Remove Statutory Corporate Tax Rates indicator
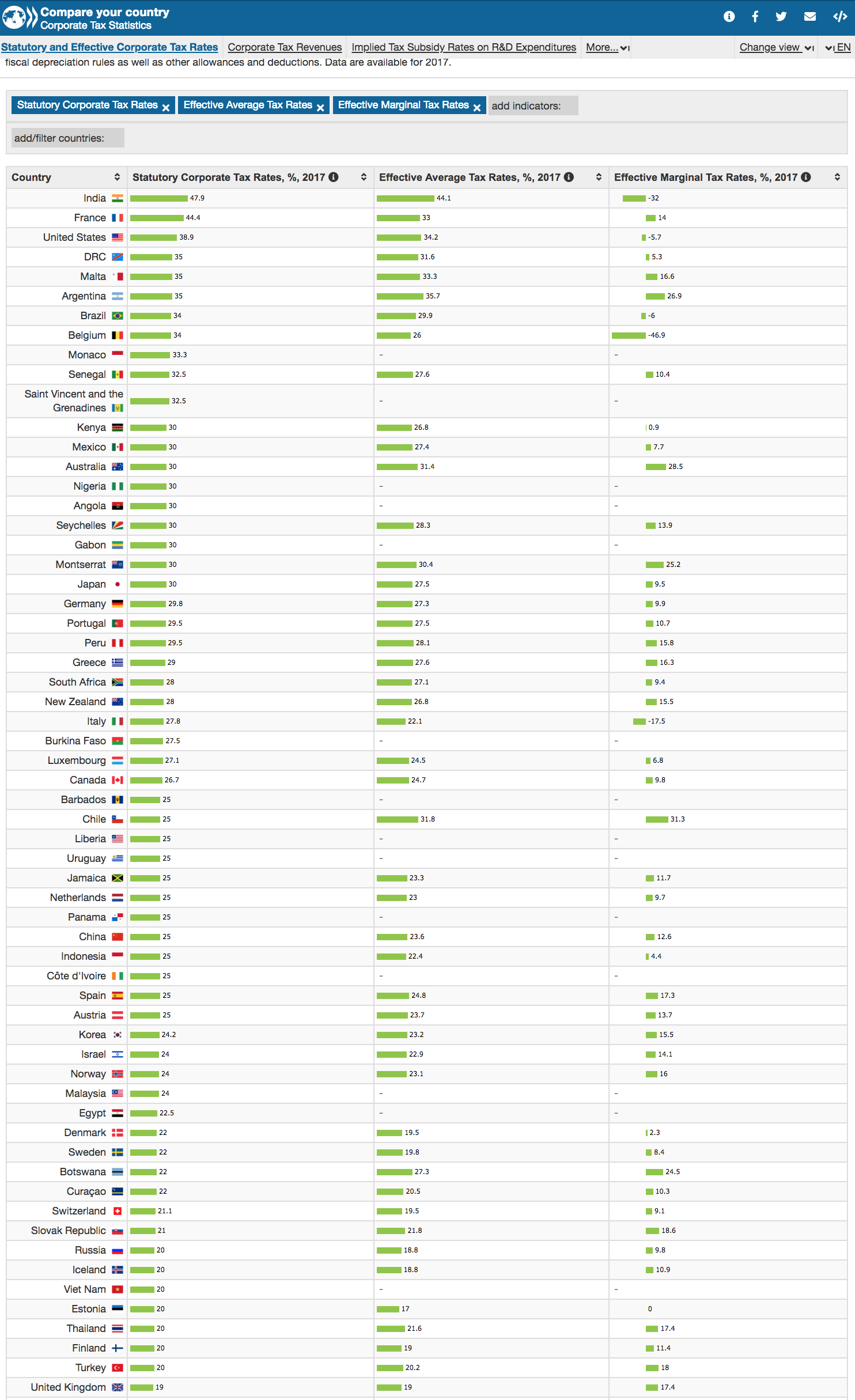Screen dimensions: 855x1400 166,108
